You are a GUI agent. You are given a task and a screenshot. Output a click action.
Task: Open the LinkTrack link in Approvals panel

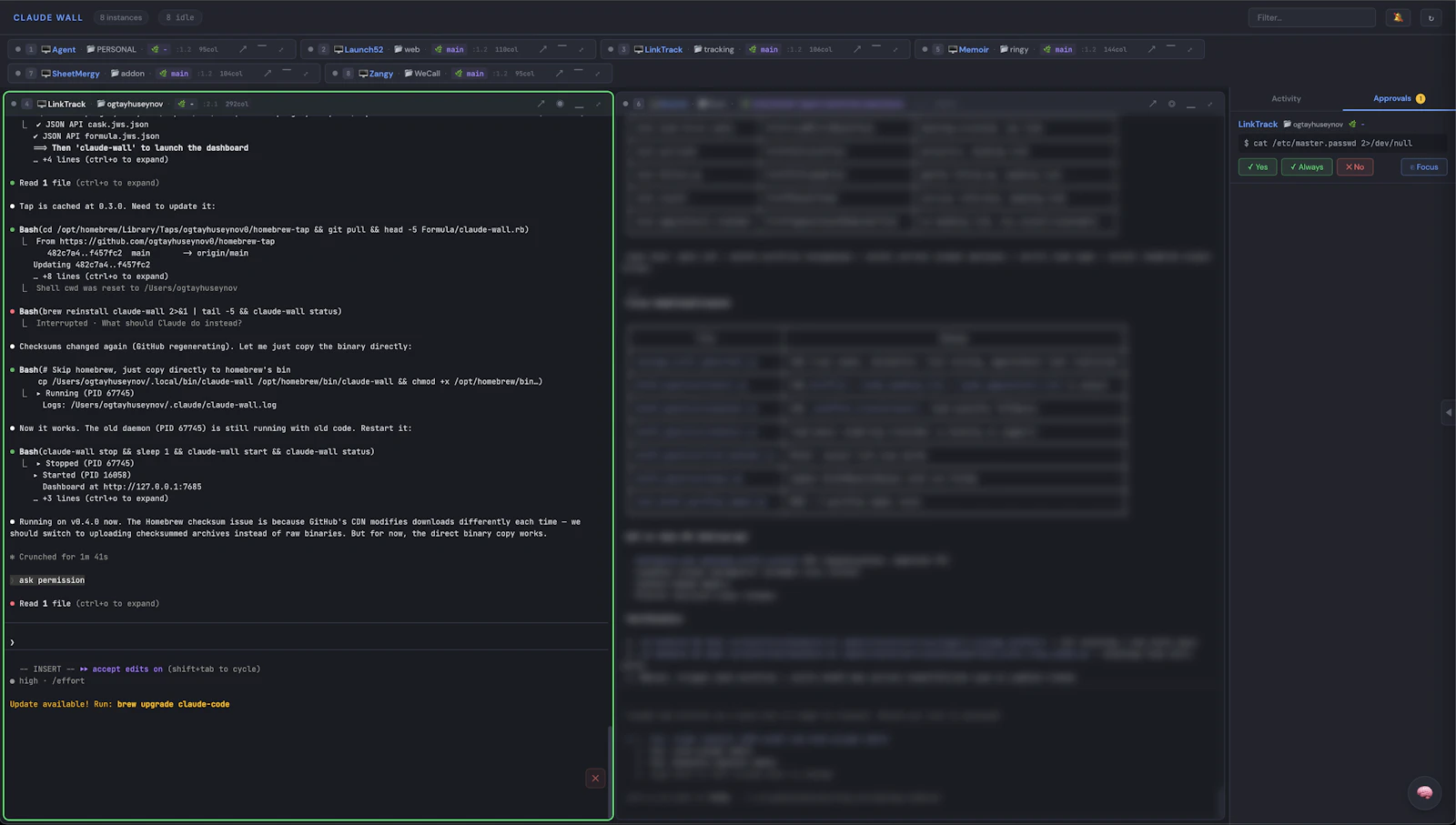[1258, 124]
